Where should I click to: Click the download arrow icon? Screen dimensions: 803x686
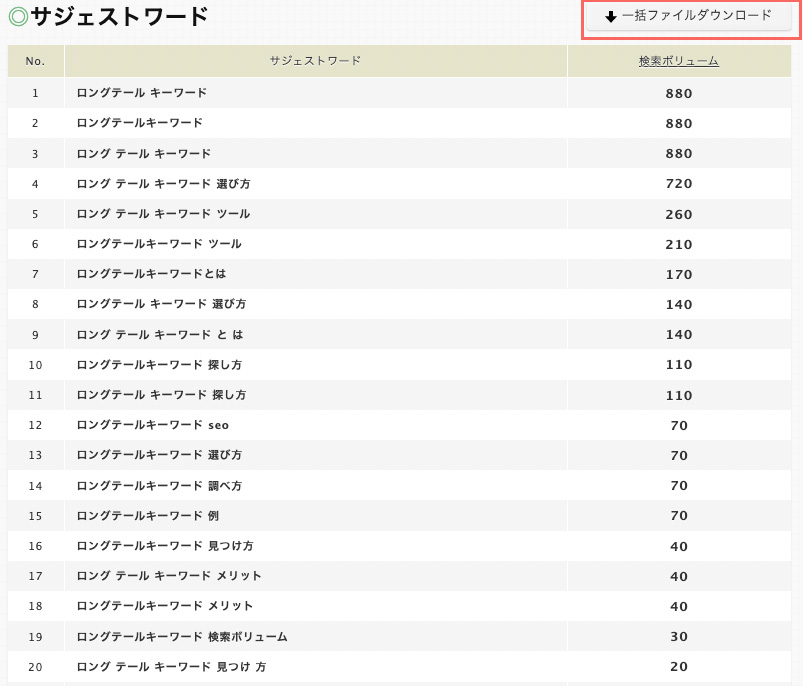coord(610,17)
